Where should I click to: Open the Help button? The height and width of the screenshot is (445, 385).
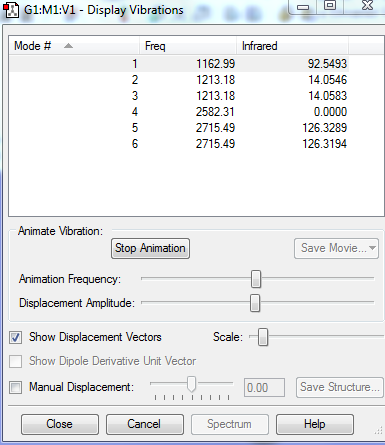pos(315,424)
